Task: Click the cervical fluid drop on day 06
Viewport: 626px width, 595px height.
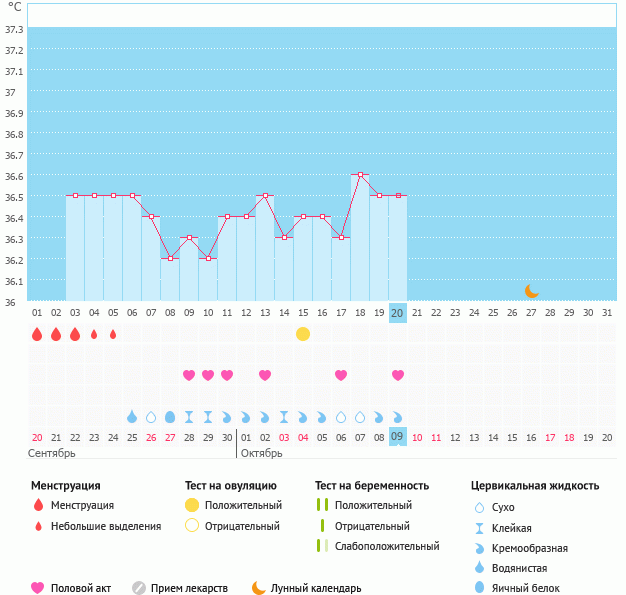Action: [132, 417]
